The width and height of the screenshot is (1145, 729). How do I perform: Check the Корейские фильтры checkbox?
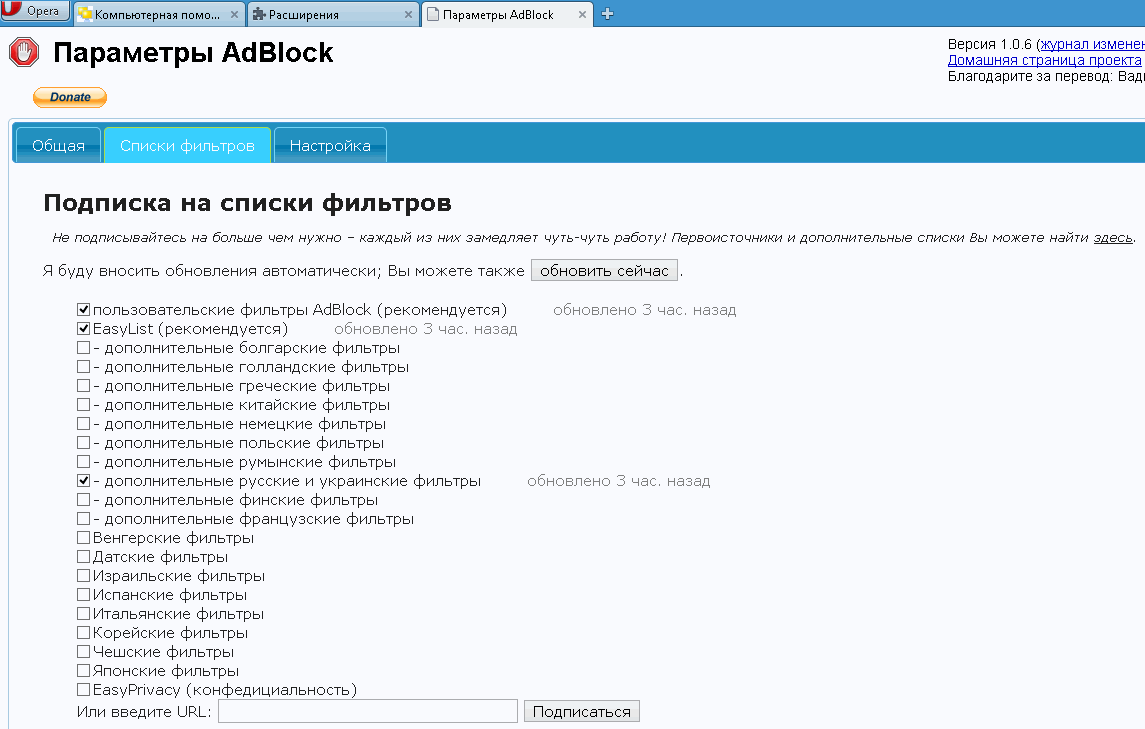(84, 633)
